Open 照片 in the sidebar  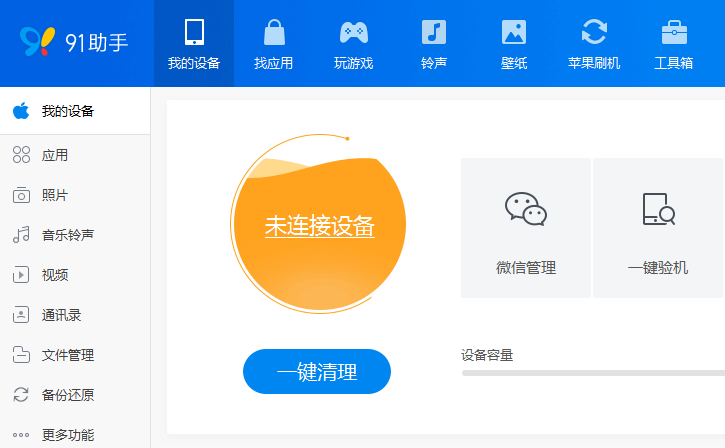click(55, 195)
